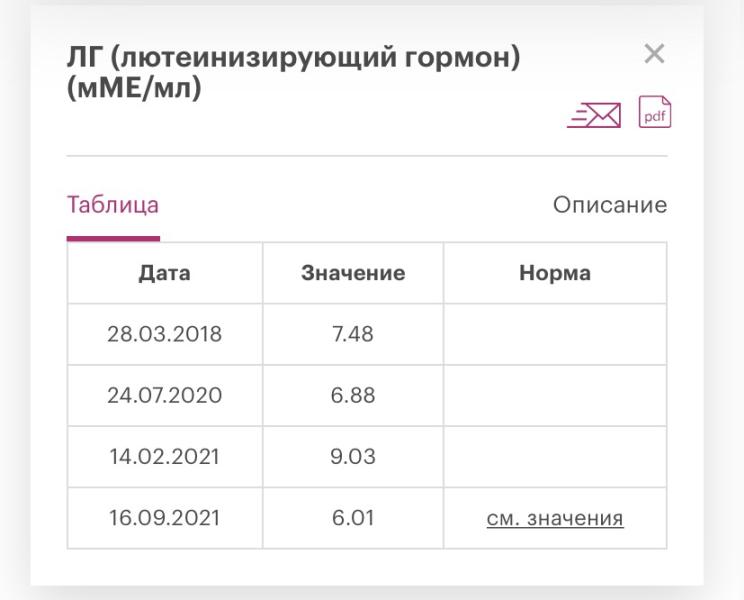Select the 24.07.2020 date cell
The image size is (744, 600).
coord(165,396)
